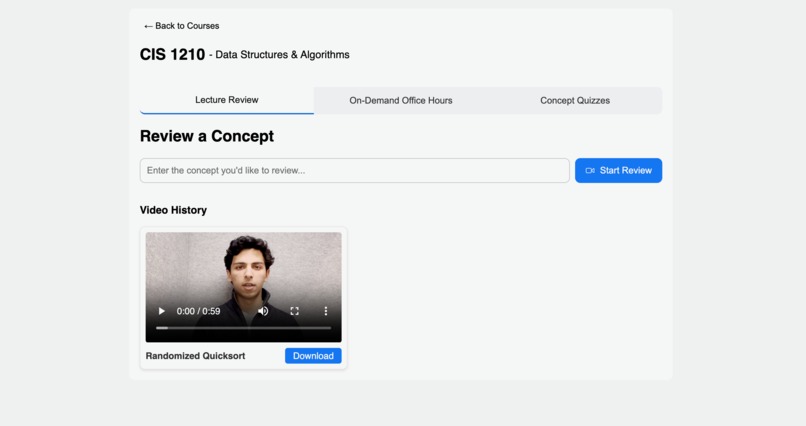
Task: Click the Review a Concept heading
Action: pos(207,136)
